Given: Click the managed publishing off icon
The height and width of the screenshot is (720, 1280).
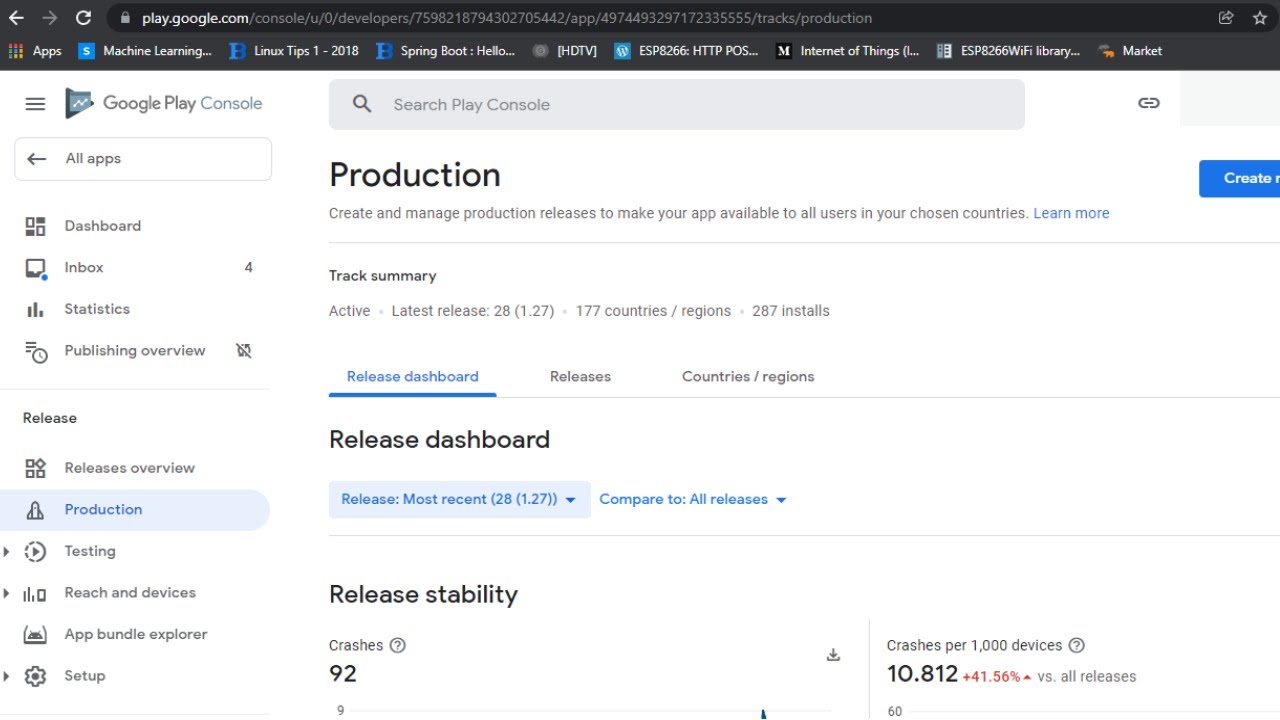Looking at the screenshot, I should (x=243, y=351).
